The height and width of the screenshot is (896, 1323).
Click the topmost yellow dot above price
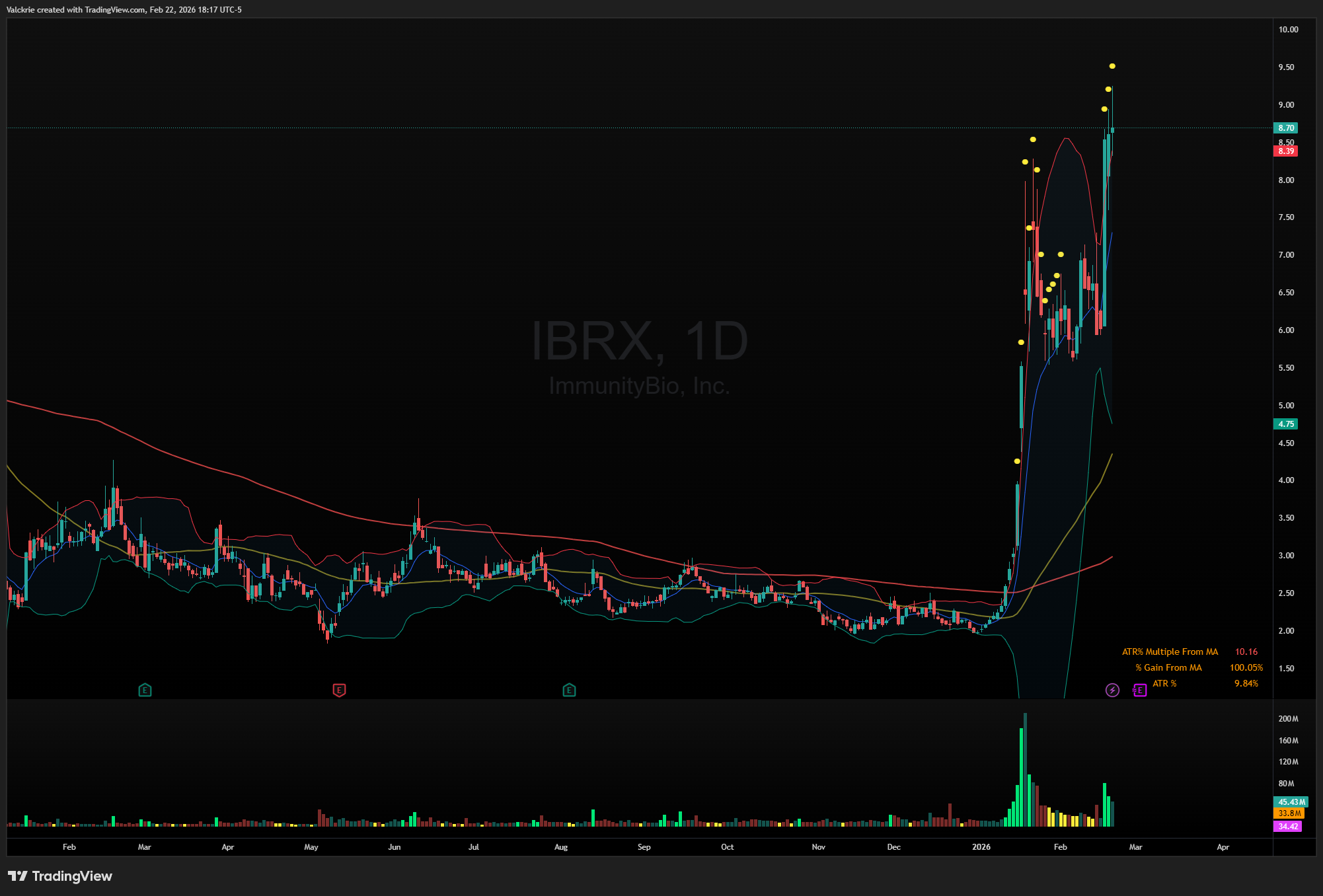pyautogui.click(x=1112, y=66)
